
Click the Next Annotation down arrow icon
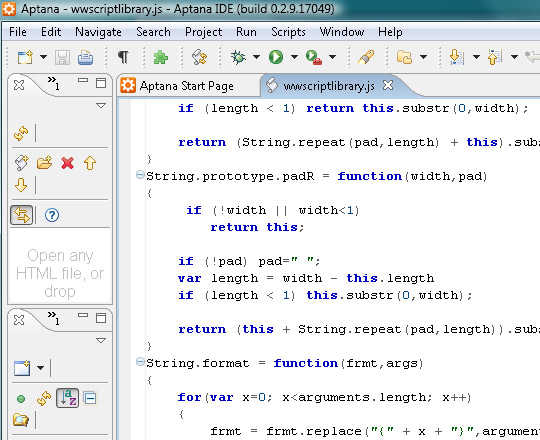point(457,57)
